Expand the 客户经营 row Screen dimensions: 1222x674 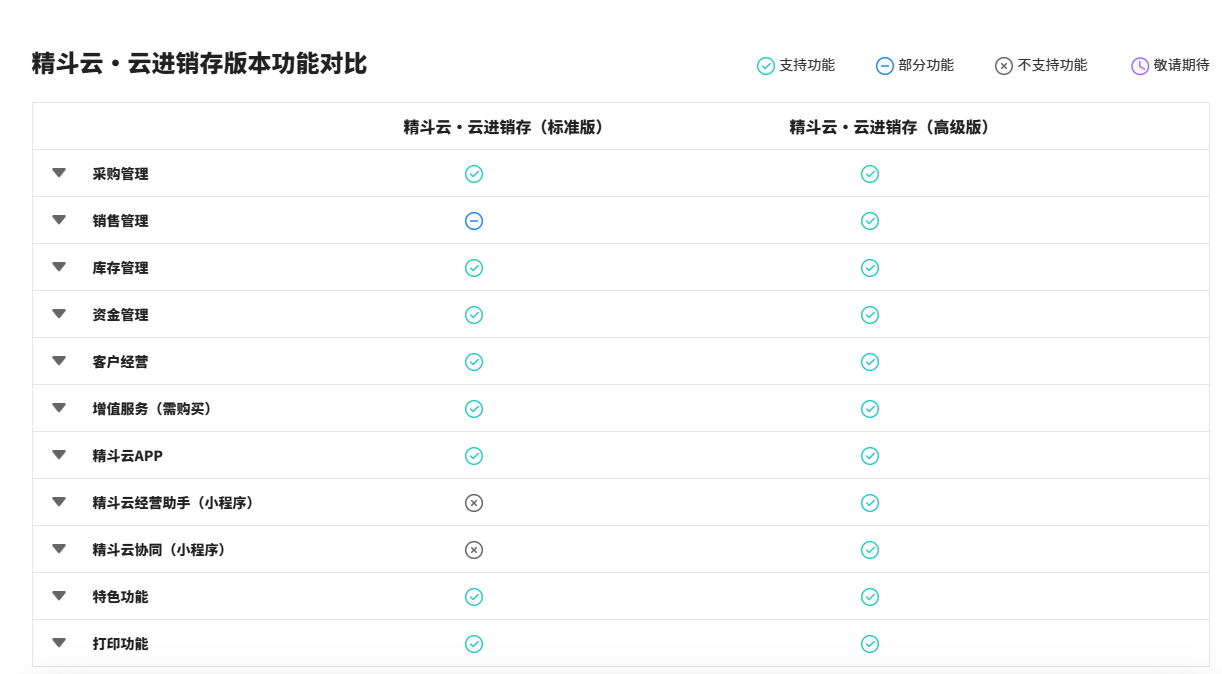[x=58, y=361]
